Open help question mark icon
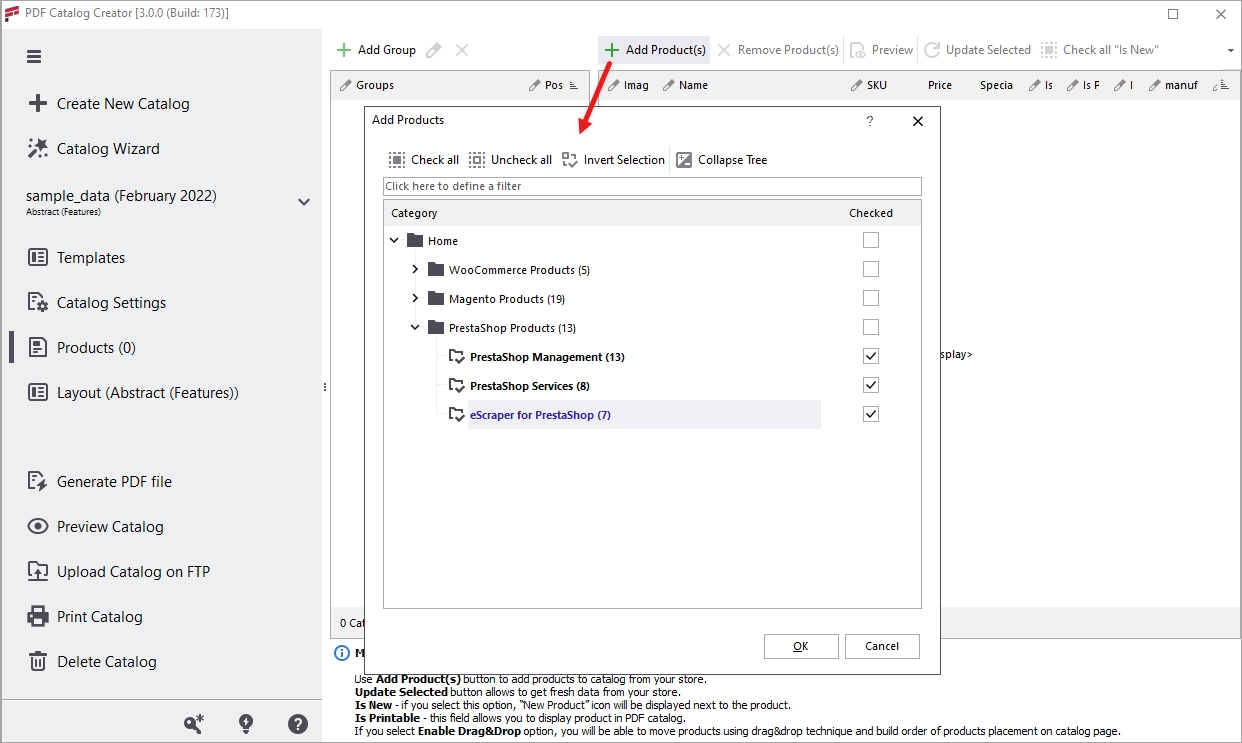The image size is (1242, 743). click(298, 724)
